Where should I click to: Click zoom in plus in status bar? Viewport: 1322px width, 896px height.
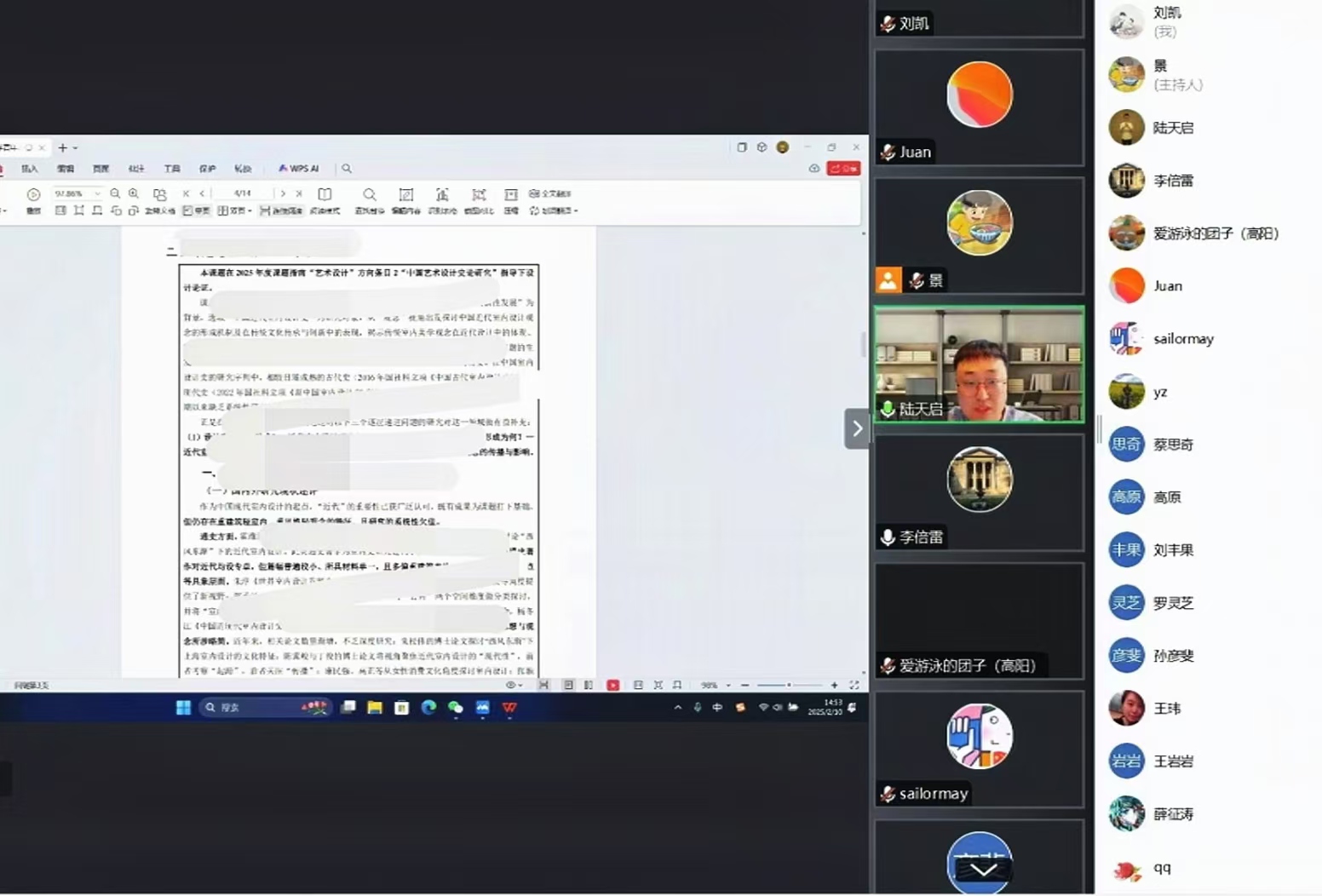tap(834, 685)
